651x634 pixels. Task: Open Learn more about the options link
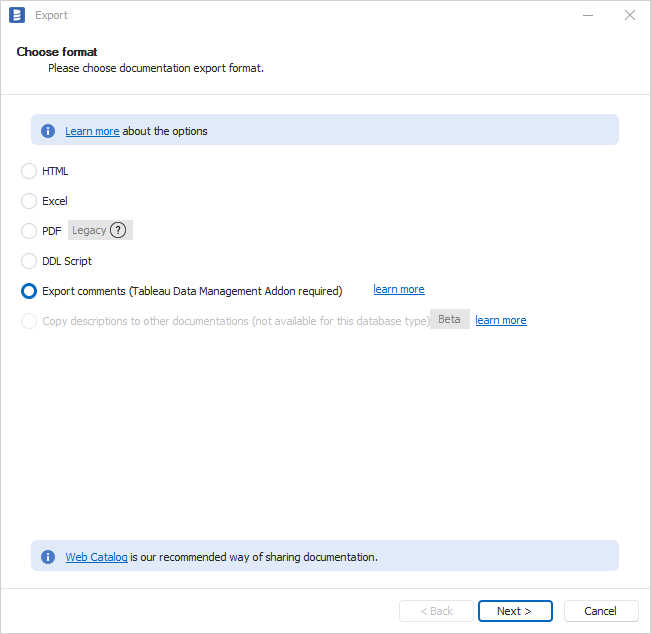[x=92, y=131]
